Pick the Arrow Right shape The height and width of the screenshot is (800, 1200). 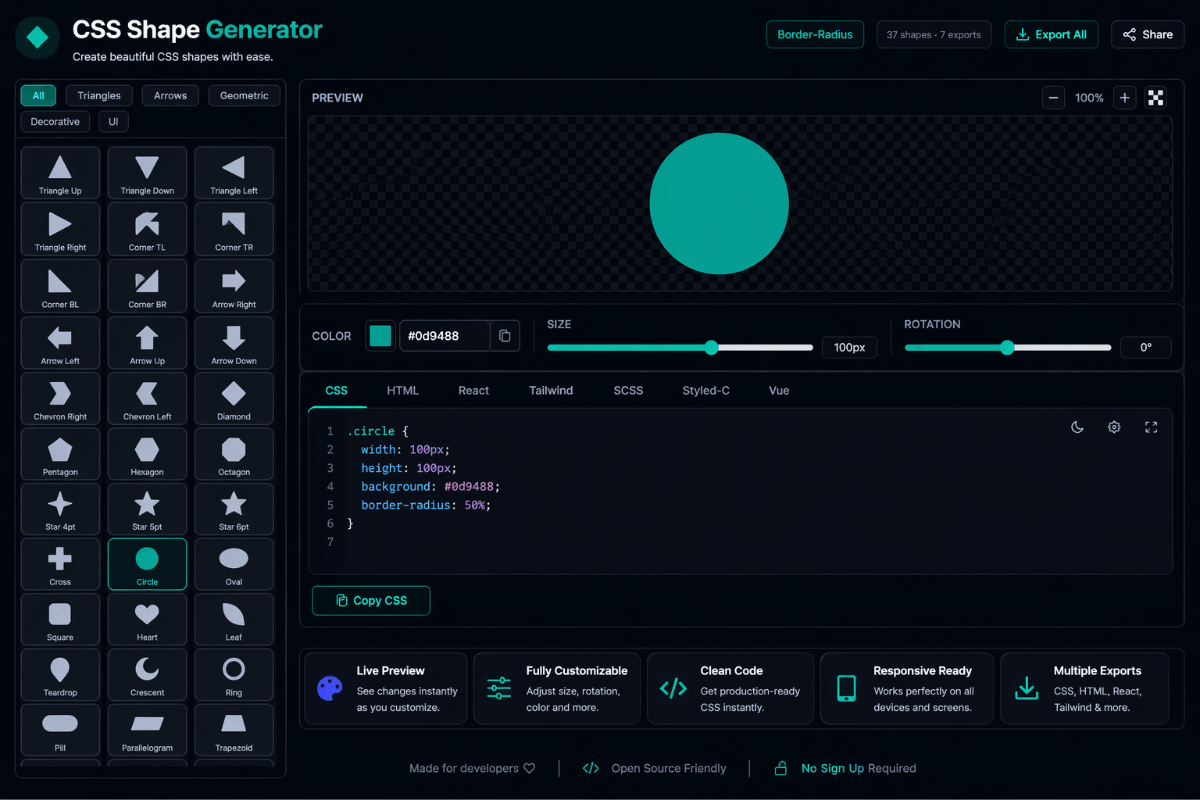click(234, 286)
